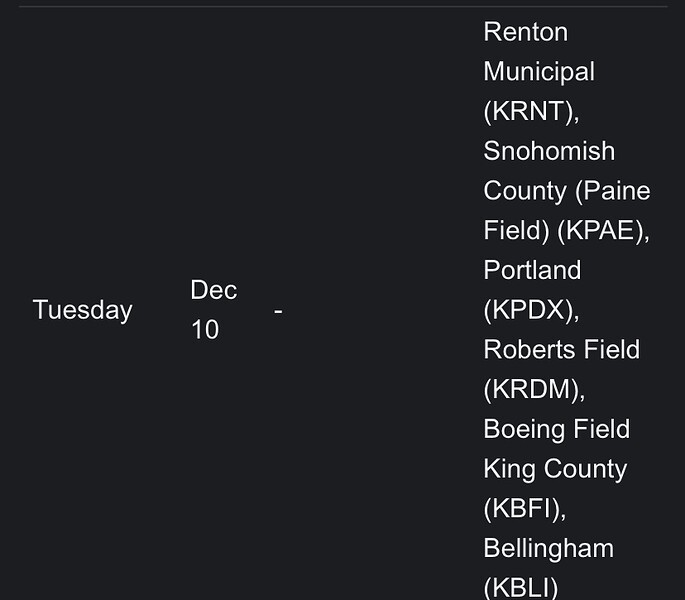Click the KRDM airport code
The height and width of the screenshot is (600, 685).
click(x=534, y=389)
